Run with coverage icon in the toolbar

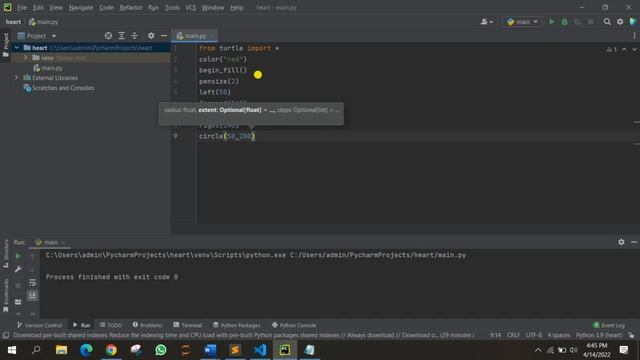[578, 22]
